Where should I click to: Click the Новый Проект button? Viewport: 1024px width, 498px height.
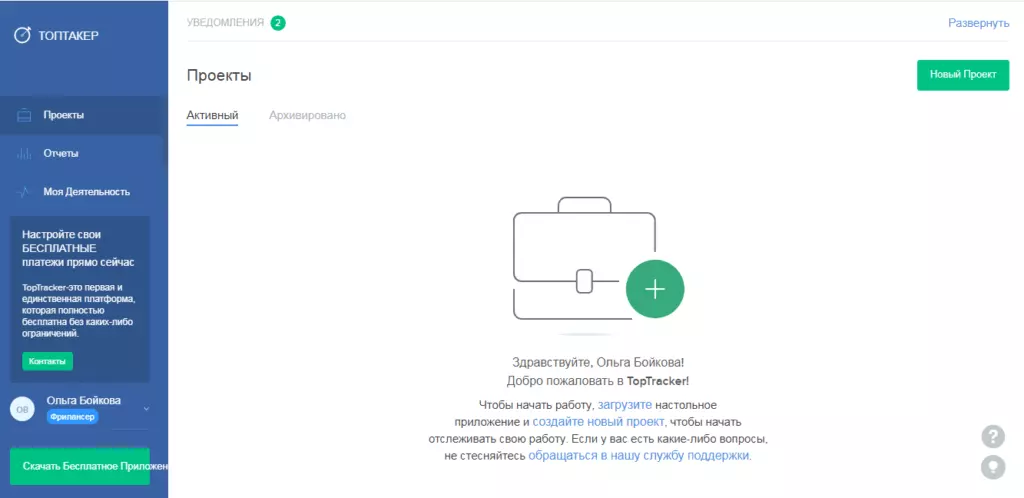[963, 75]
